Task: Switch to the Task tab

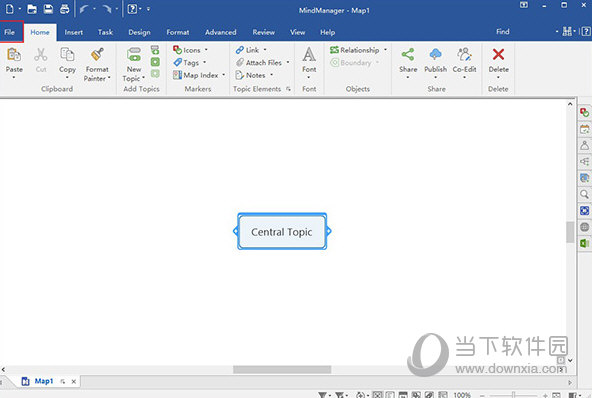Action: coord(105,32)
